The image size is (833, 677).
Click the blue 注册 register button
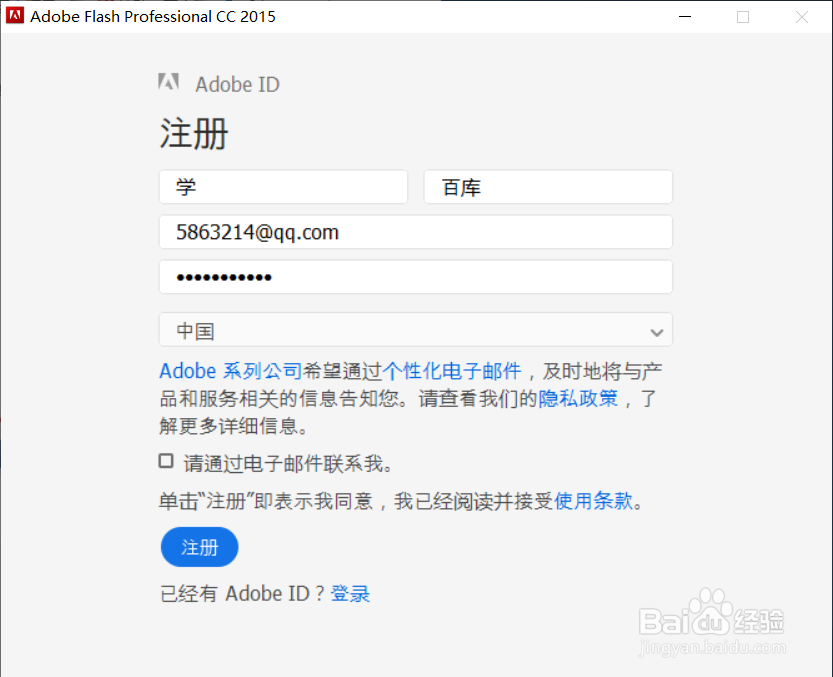(x=199, y=547)
